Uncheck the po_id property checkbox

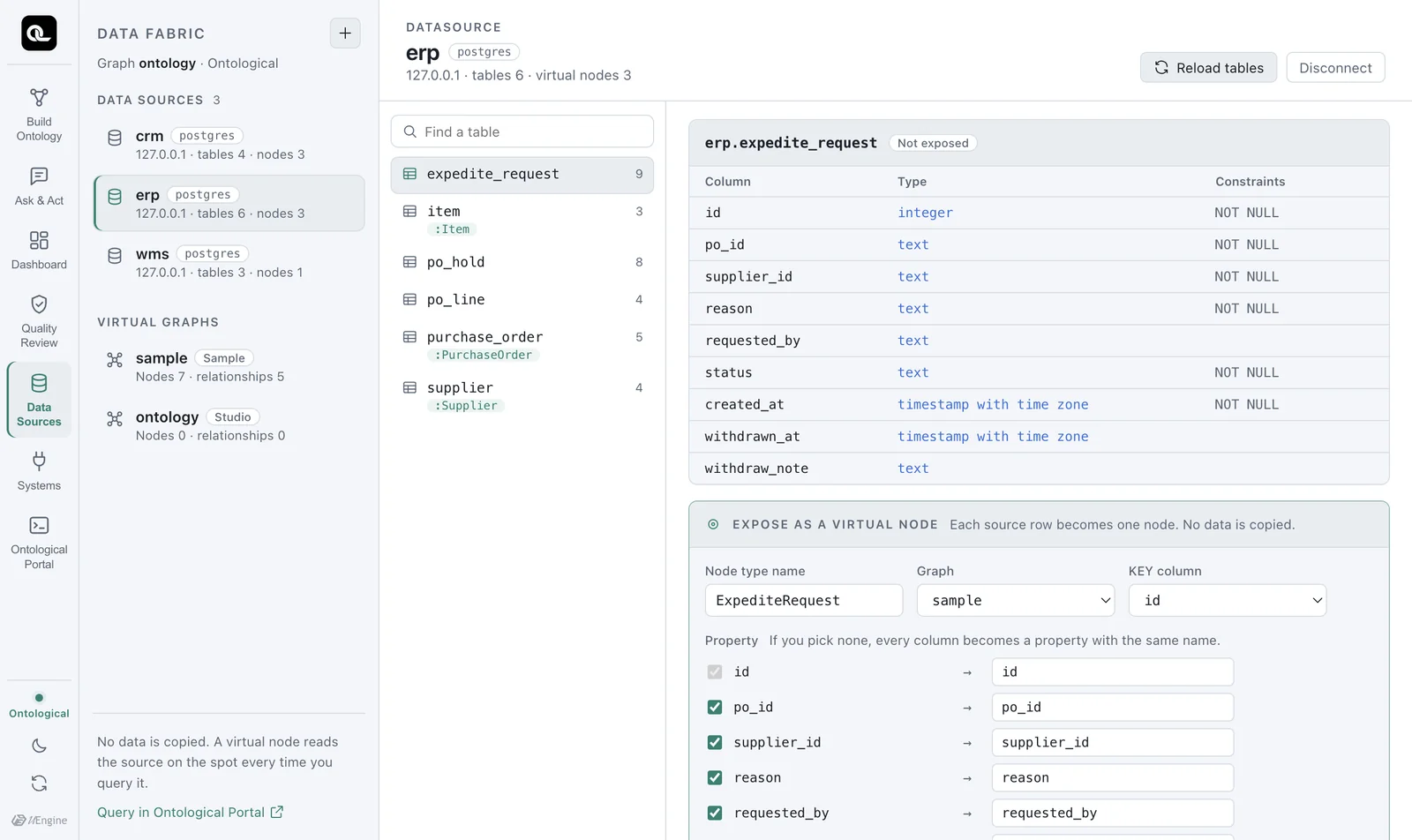pos(715,708)
